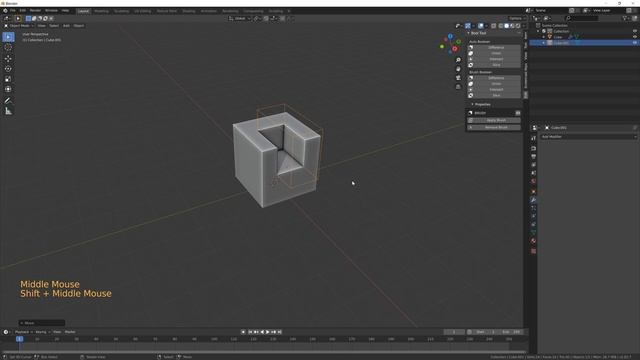The image size is (640, 360).
Task: Open the Output properties tab
Action: pos(533,156)
